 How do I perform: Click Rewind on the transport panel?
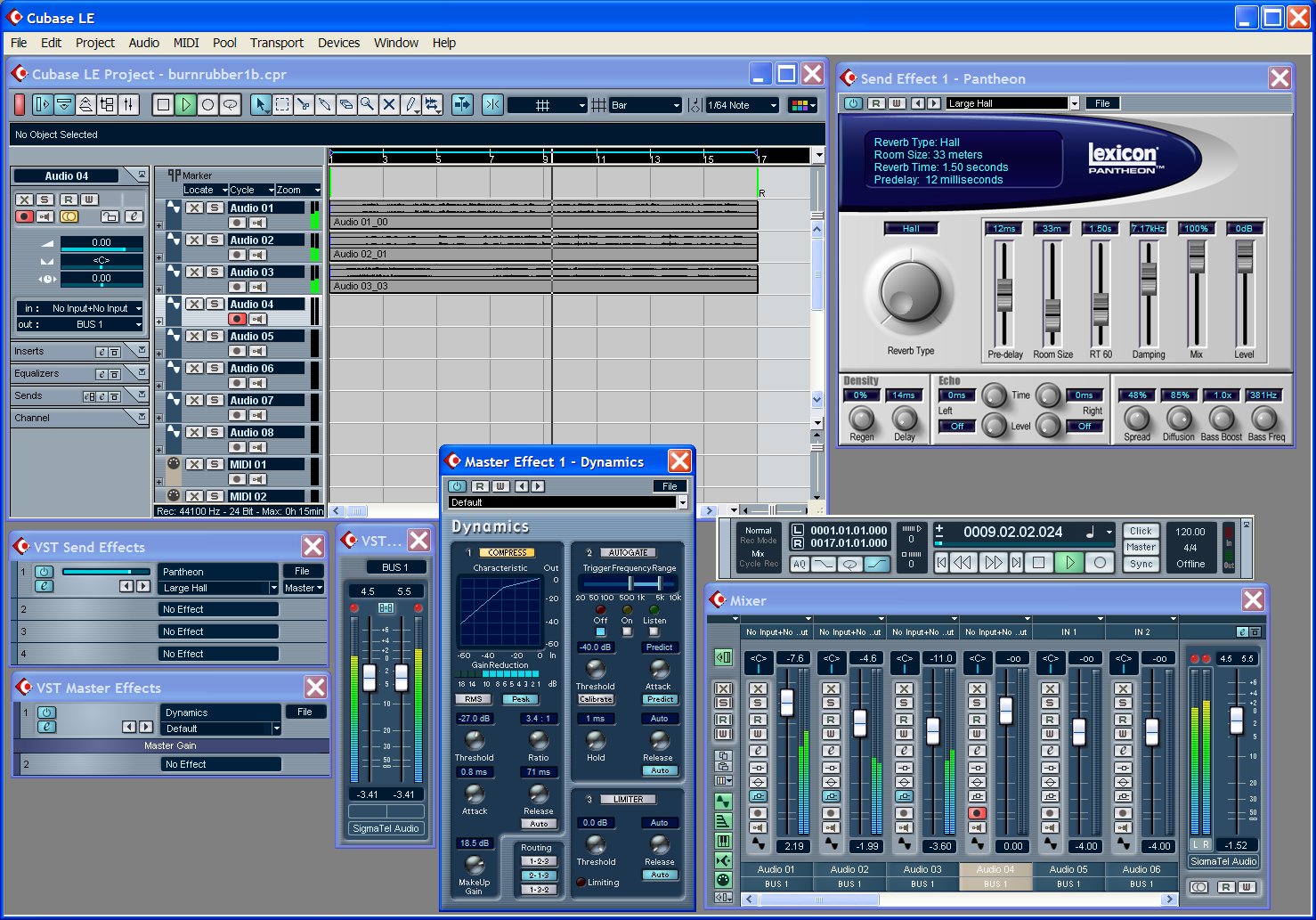tap(962, 562)
